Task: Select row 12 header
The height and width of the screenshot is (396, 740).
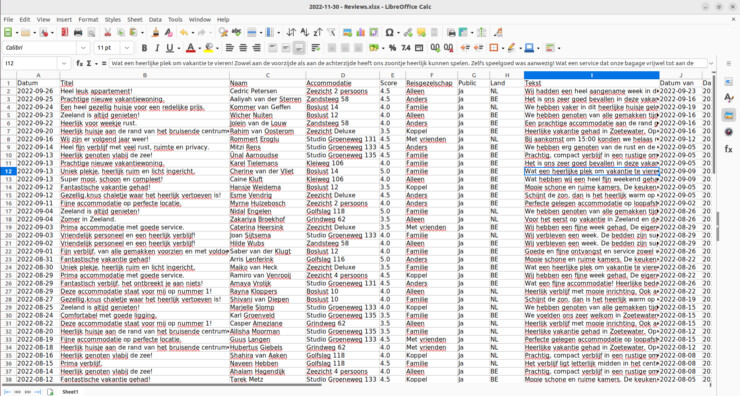Action: click(x=8, y=171)
